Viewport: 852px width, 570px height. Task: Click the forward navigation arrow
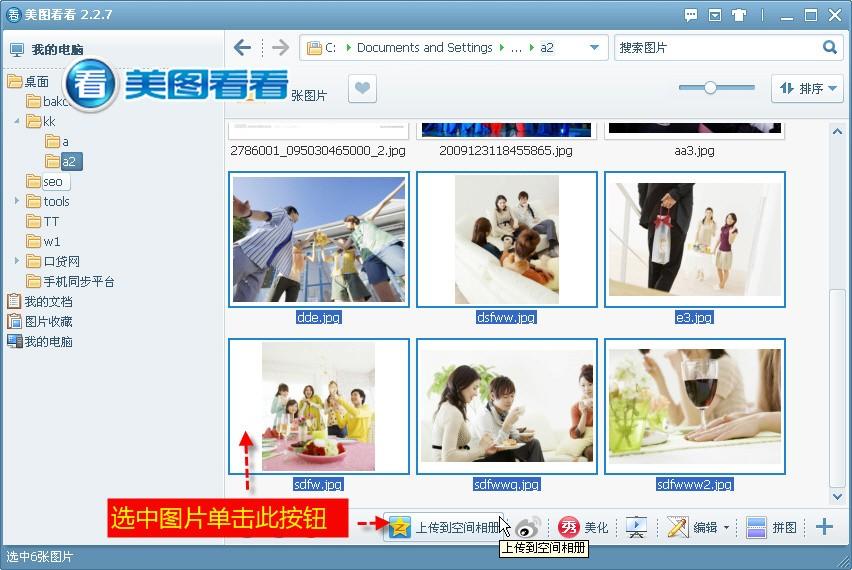click(280, 48)
